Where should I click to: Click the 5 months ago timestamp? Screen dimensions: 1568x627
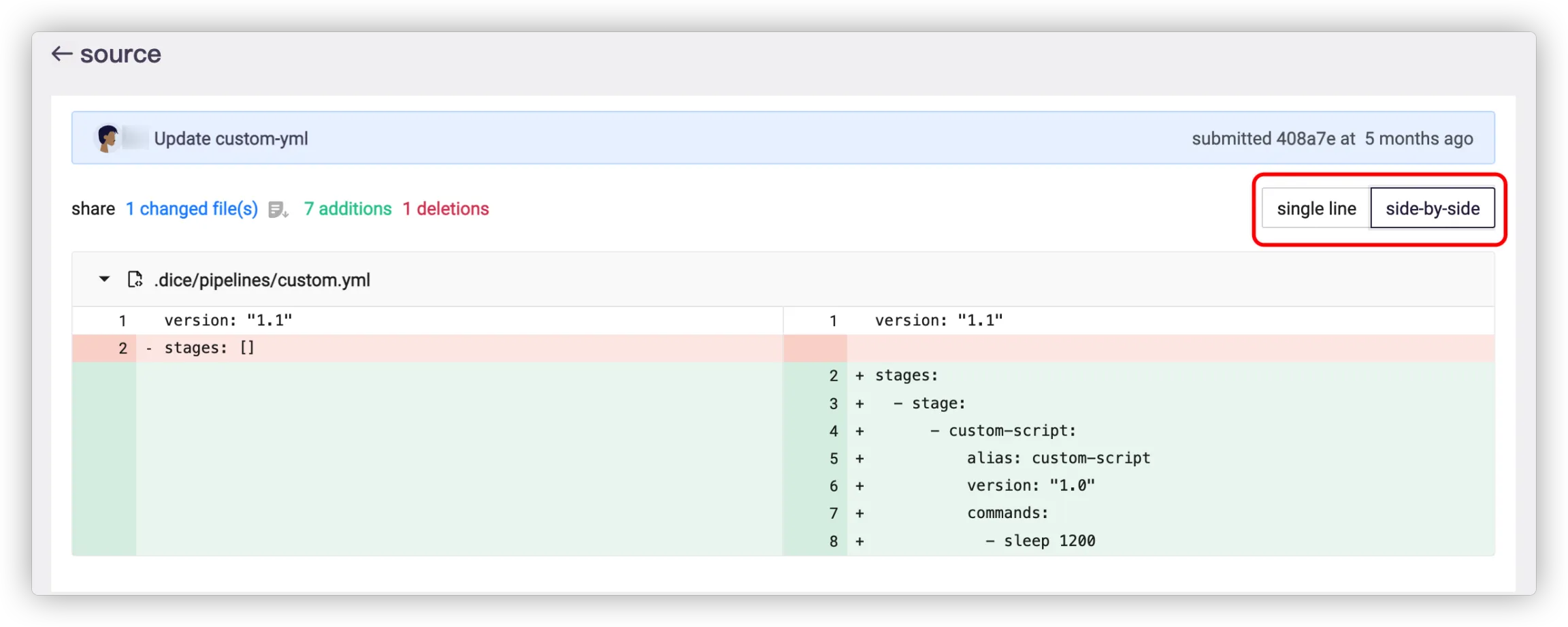(x=1418, y=139)
